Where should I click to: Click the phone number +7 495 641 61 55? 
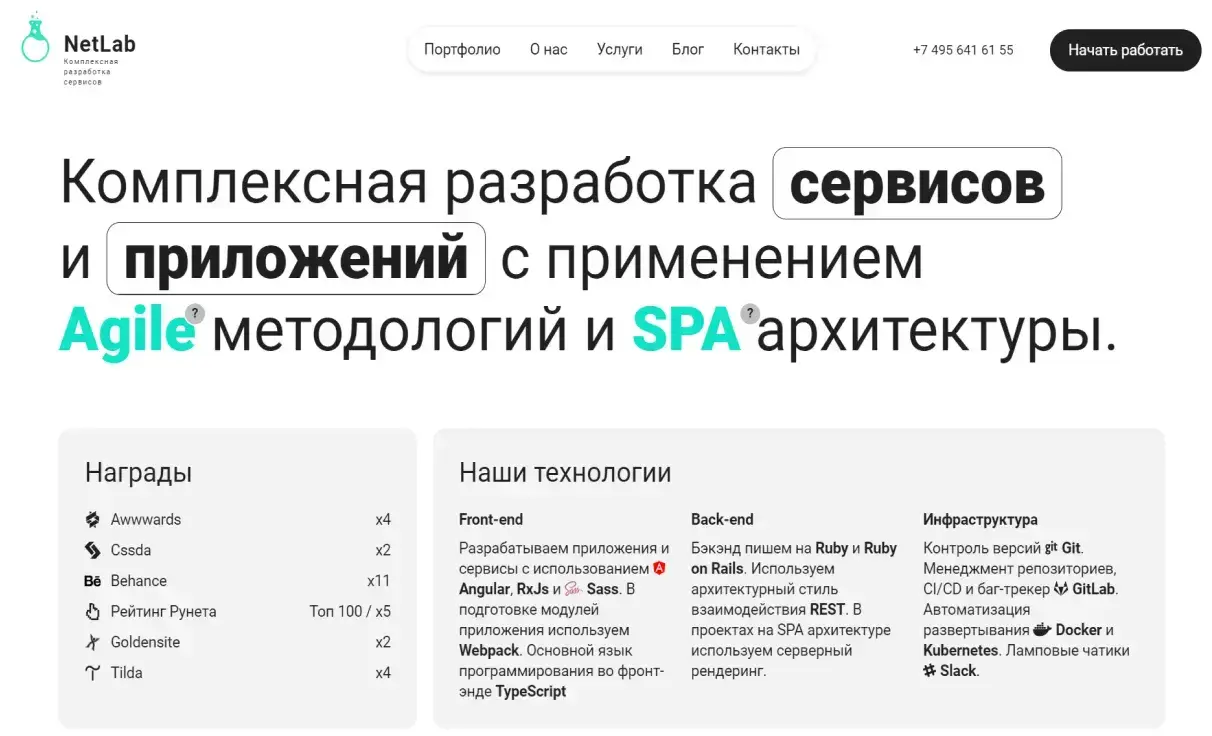click(x=963, y=50)
